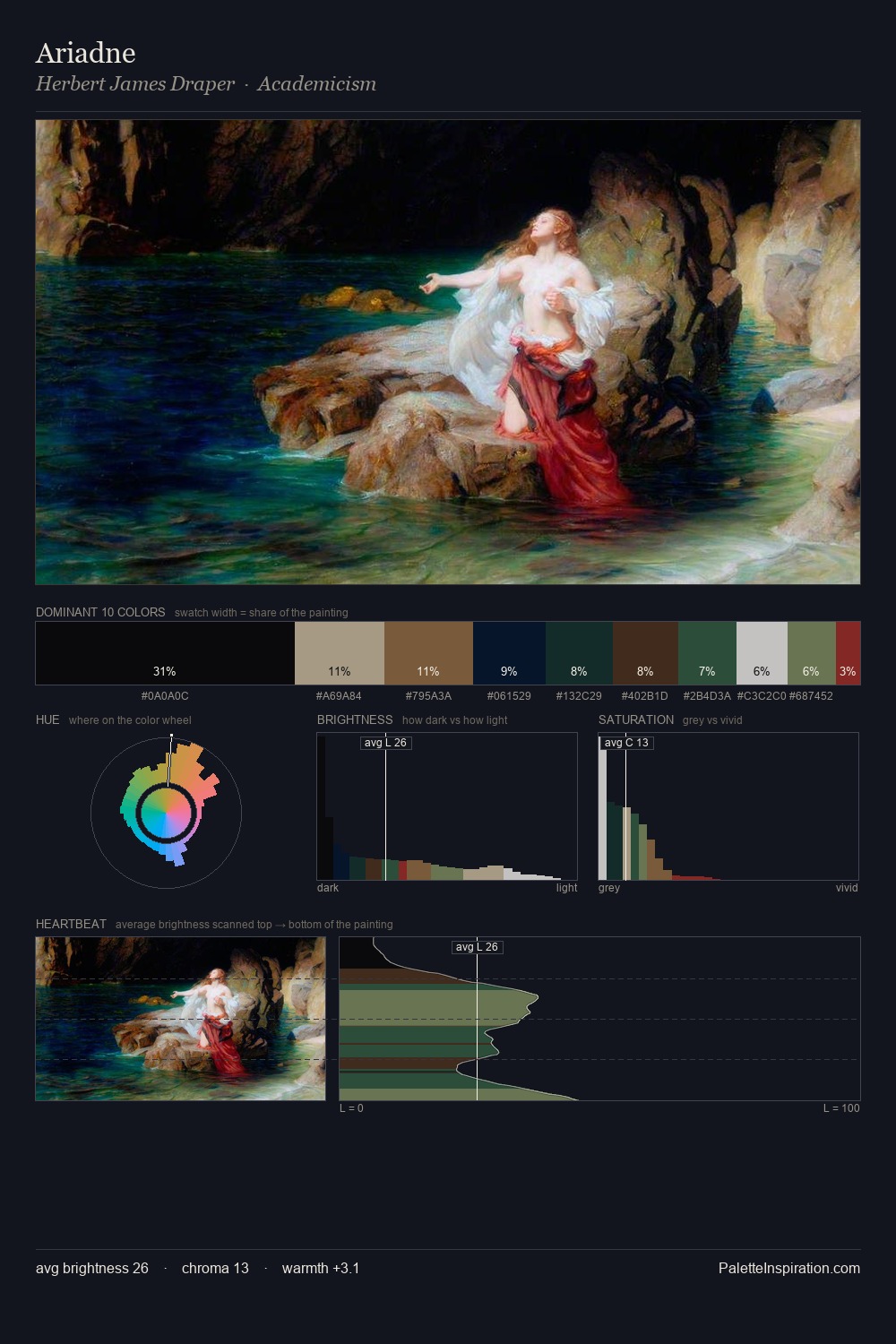Click the 'HEARTBEAT' section heading
Screen dimensions: 896x1344
[x=71, y=924]
